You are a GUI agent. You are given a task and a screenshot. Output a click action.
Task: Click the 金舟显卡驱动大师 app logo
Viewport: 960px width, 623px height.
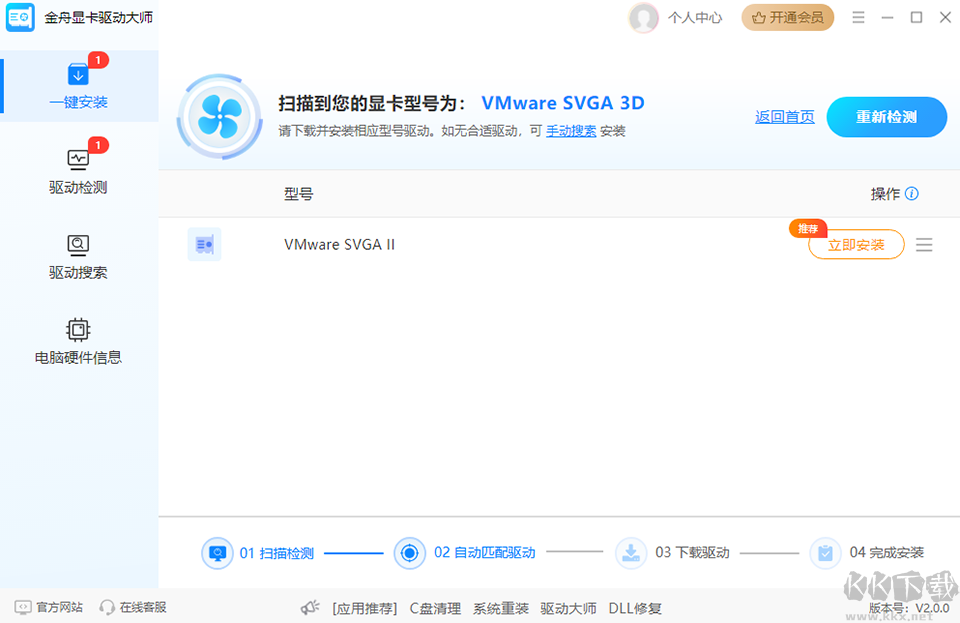[20, 17]
